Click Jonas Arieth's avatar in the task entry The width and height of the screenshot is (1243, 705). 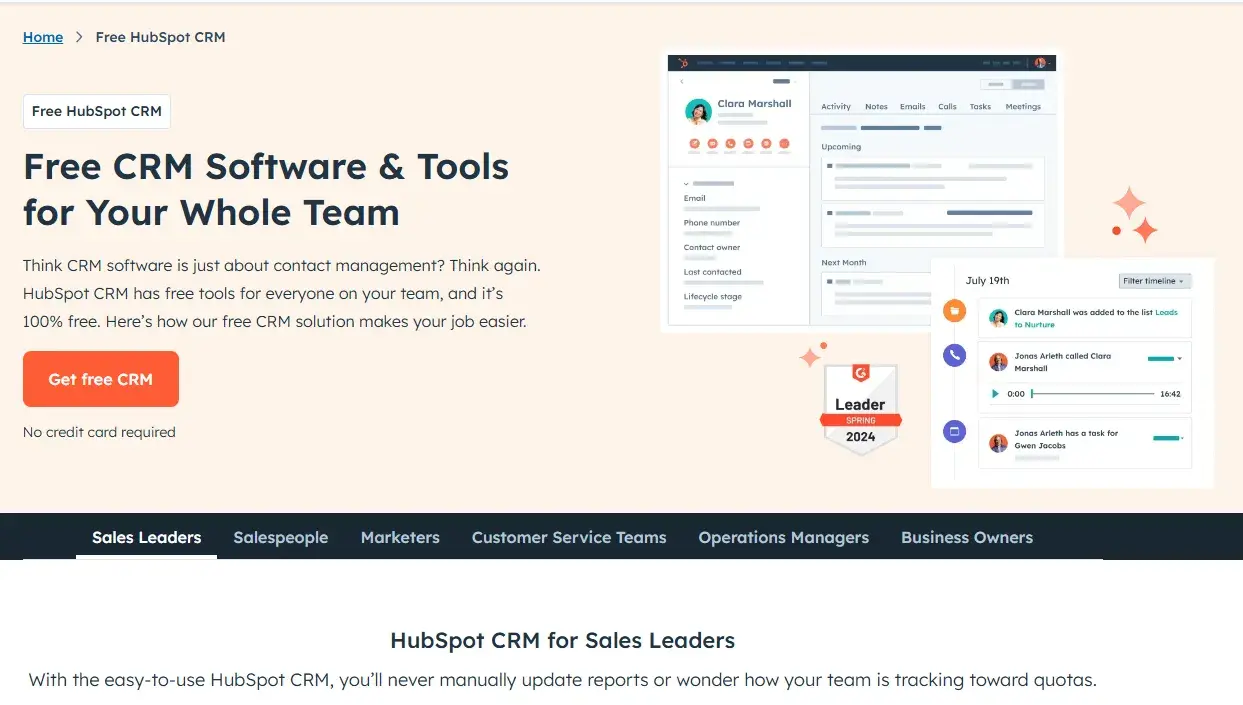pyautogui.click(x=998, y=442)
